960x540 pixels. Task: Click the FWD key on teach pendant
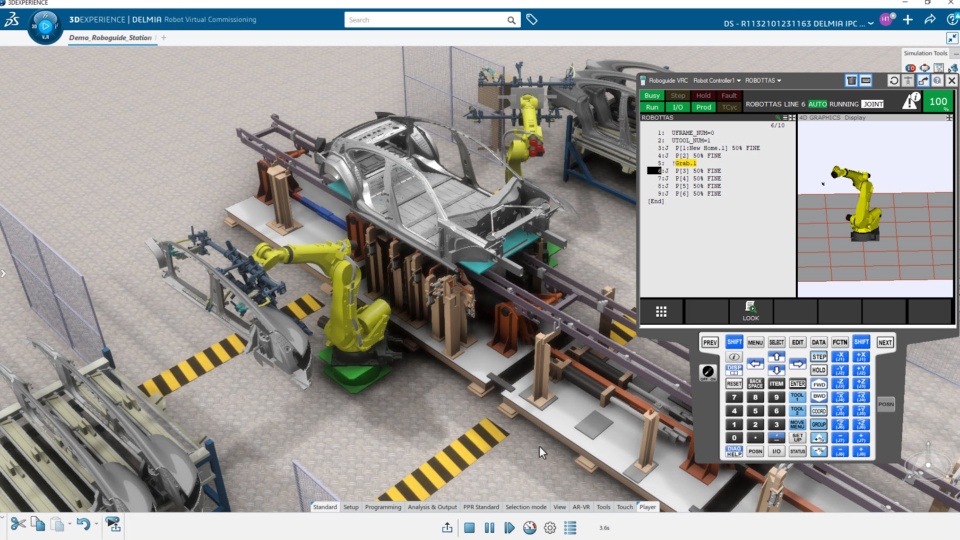819,384
